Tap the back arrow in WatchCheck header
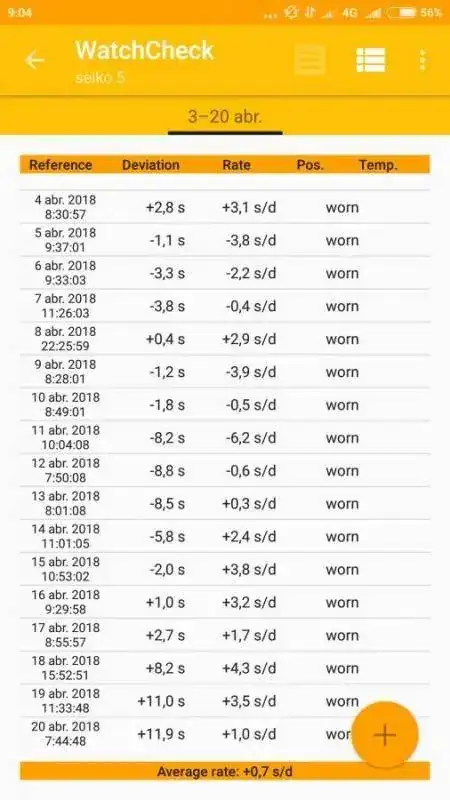 (x=35, y=60)
